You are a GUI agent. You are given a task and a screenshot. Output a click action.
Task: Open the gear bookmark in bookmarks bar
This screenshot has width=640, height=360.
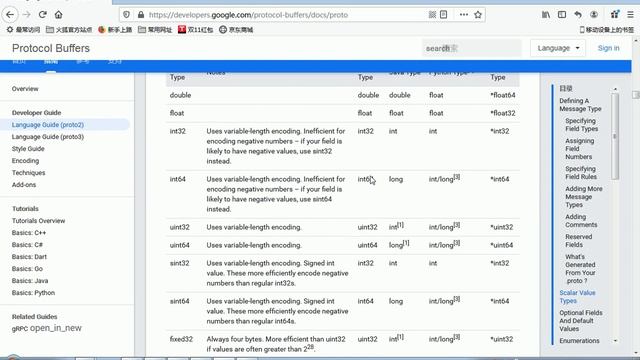coord(23,30)
